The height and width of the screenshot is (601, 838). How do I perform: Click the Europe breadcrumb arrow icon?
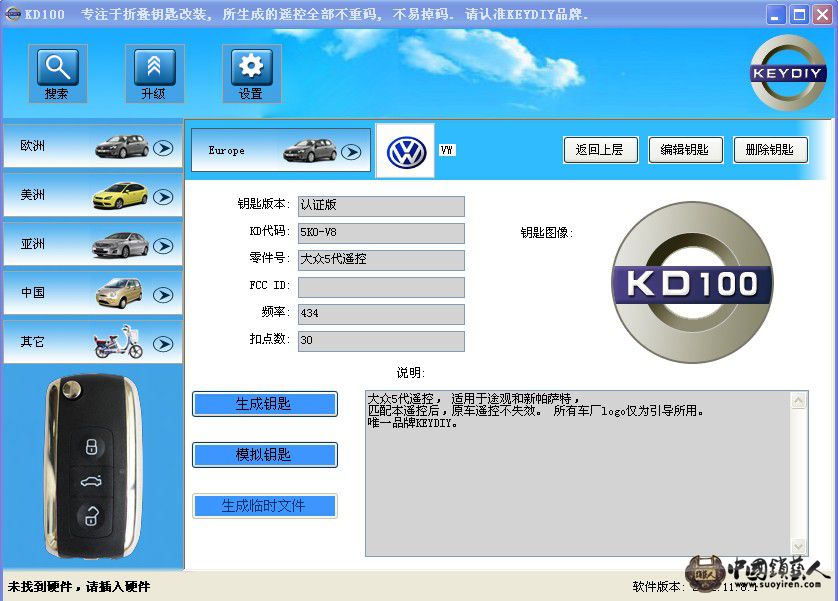point(351,152)
